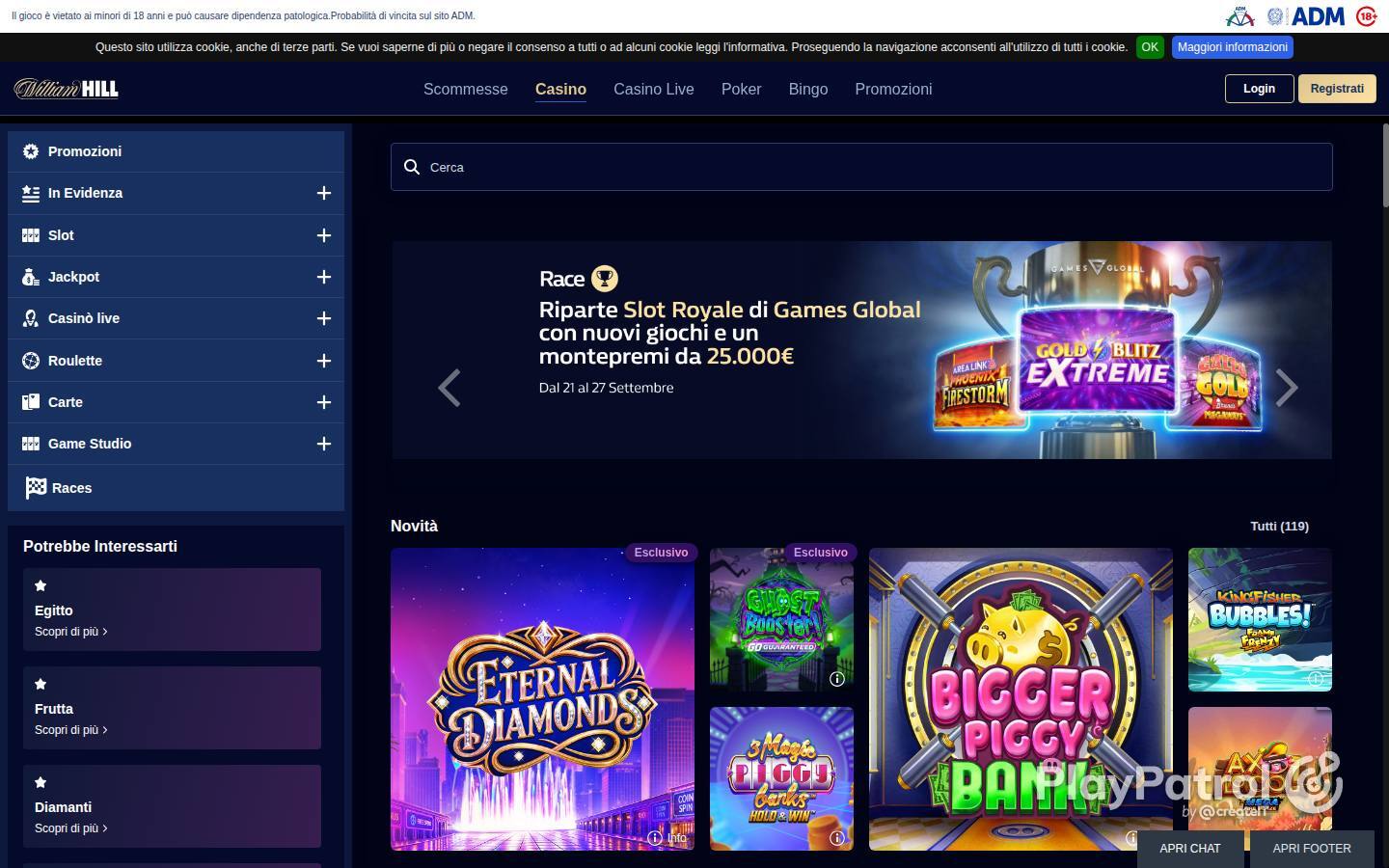Image resolution: width=1389 pixels, height=868 pixels.
Task: Open the Ghost Booster game thumbnail
Action: click(781, 619)
